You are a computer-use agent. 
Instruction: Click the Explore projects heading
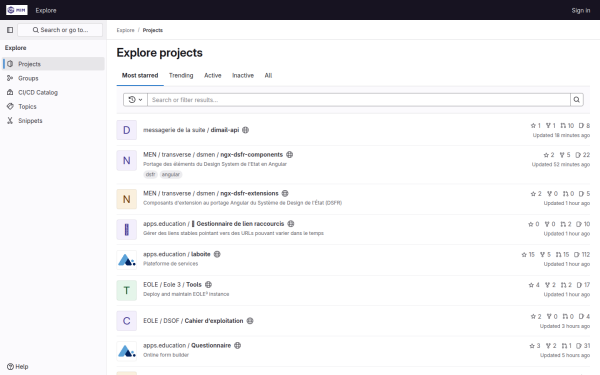pos(160,53)
